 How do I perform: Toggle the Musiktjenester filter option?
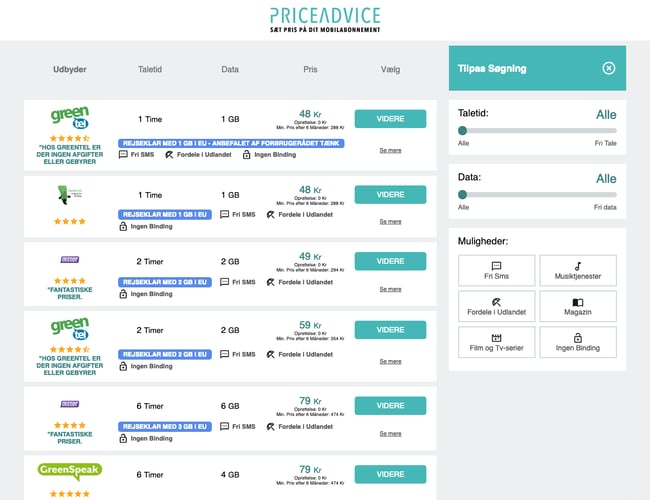coord(578,270)
